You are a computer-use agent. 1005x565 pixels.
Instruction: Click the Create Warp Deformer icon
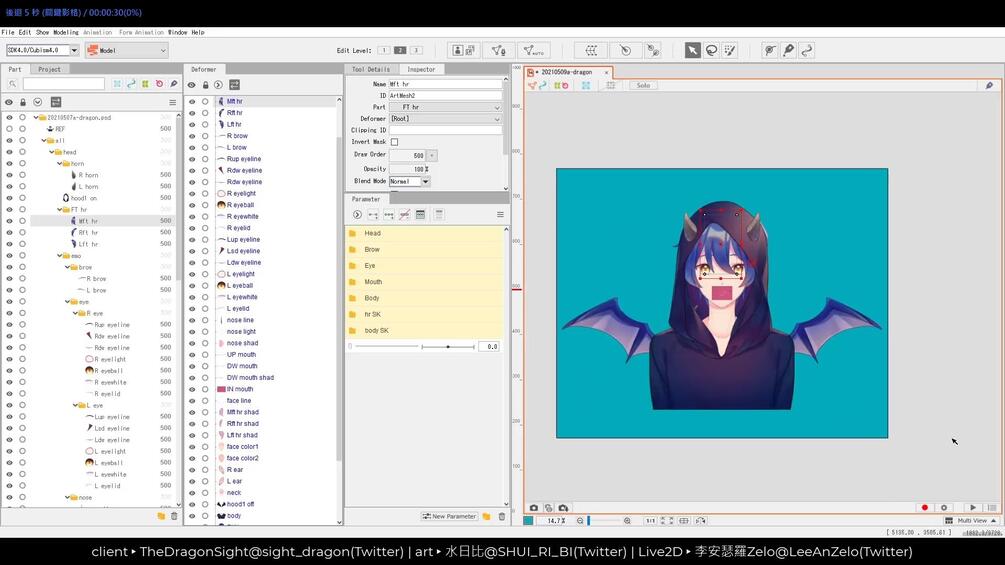591,51
